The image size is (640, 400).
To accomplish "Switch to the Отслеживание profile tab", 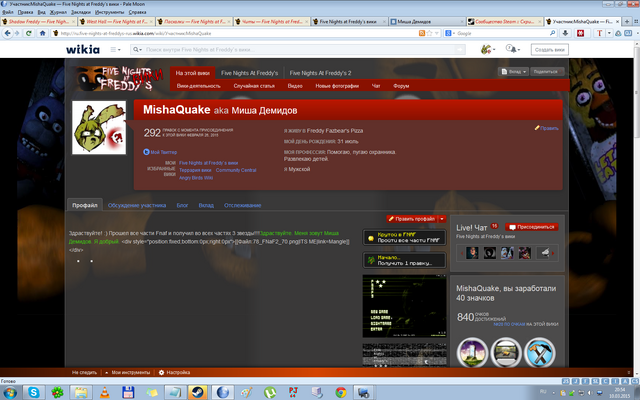I will coord(242,205).
